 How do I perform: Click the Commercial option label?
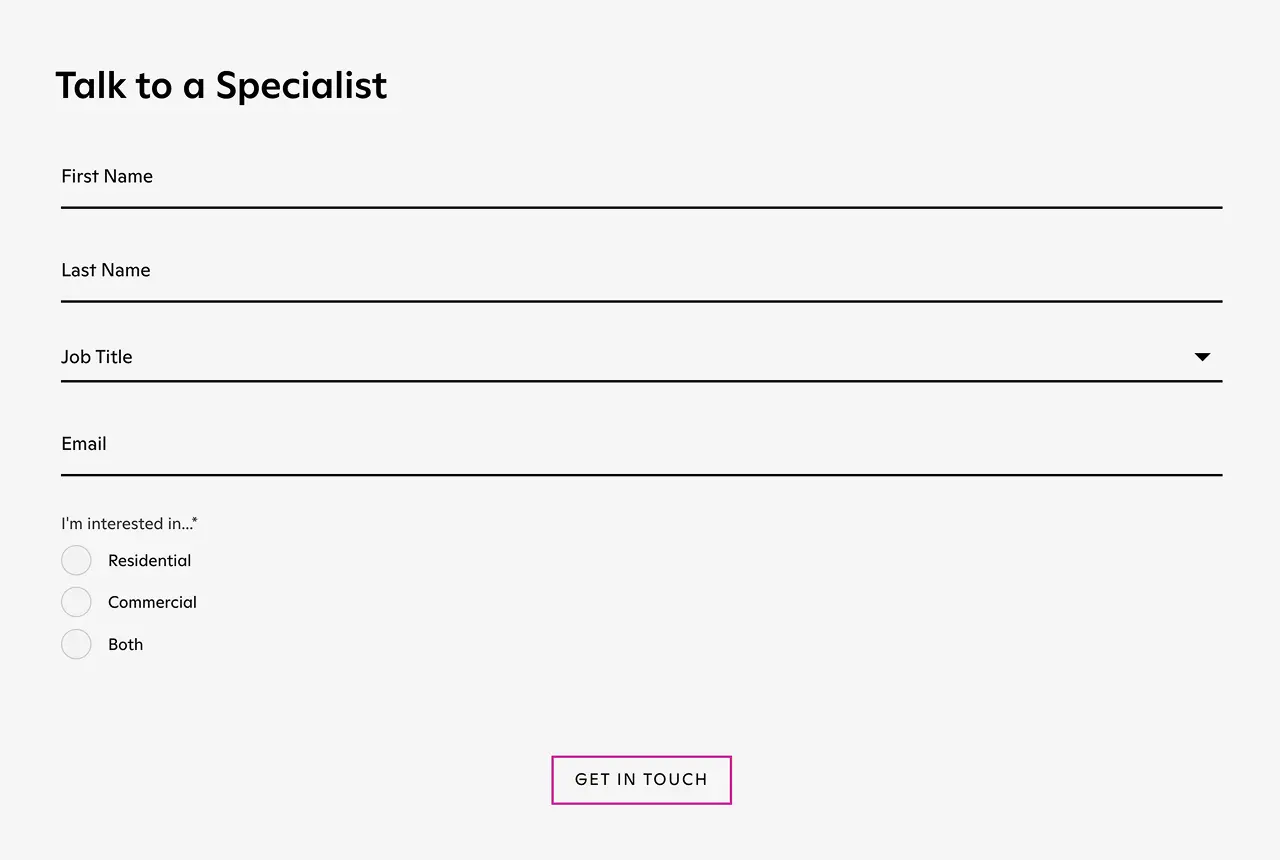pos(152,601)
